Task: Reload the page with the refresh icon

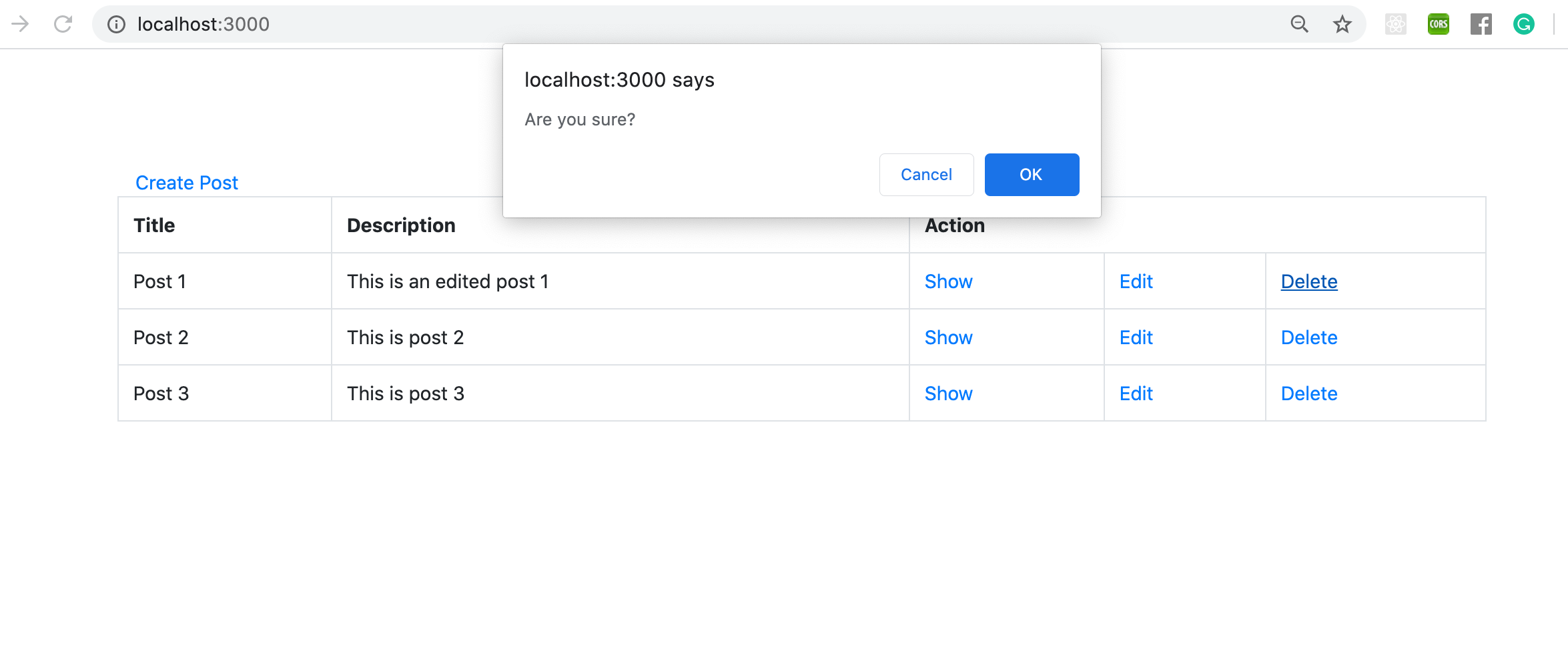Action: [x=63, y=25]
